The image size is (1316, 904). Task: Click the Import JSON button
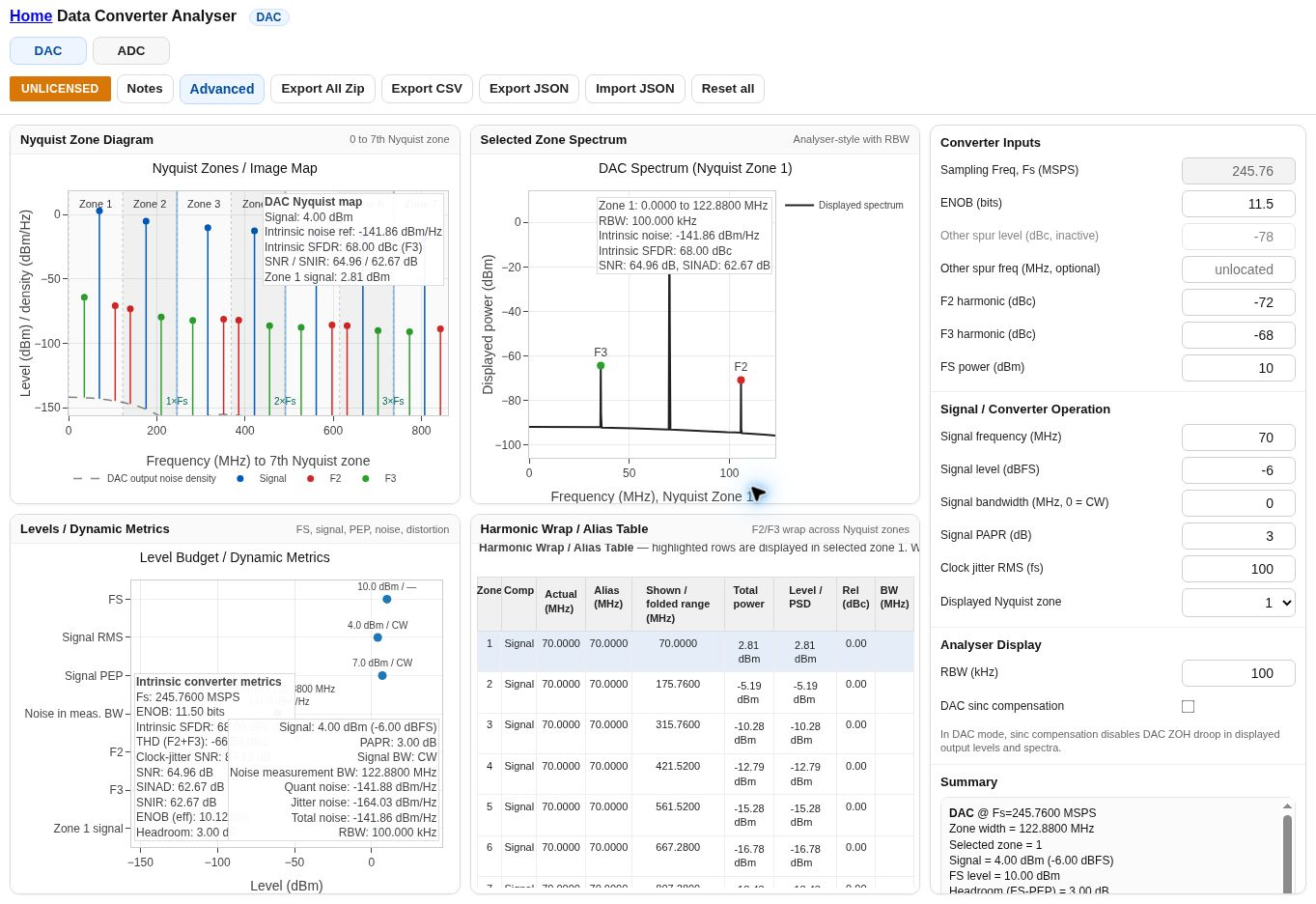click(635, 89)
